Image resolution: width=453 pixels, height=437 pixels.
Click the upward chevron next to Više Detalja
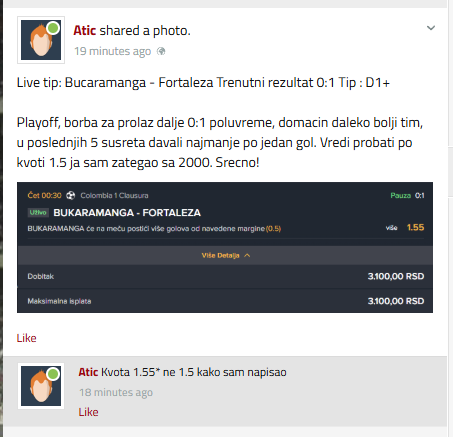247,255
